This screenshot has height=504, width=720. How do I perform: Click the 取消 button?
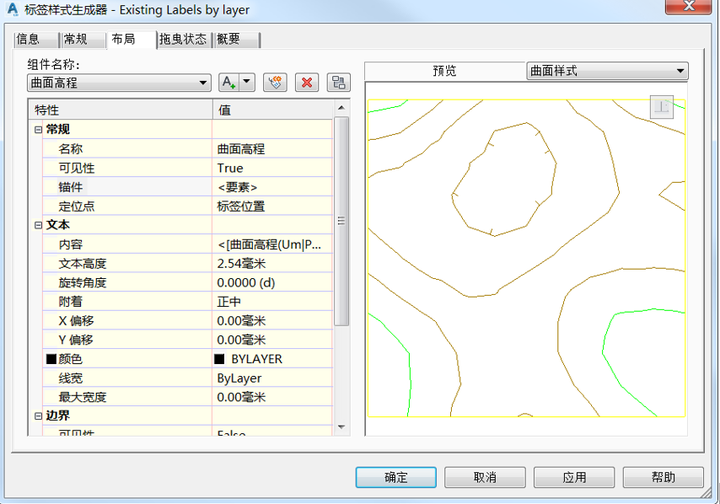click(x=485, y=477)
